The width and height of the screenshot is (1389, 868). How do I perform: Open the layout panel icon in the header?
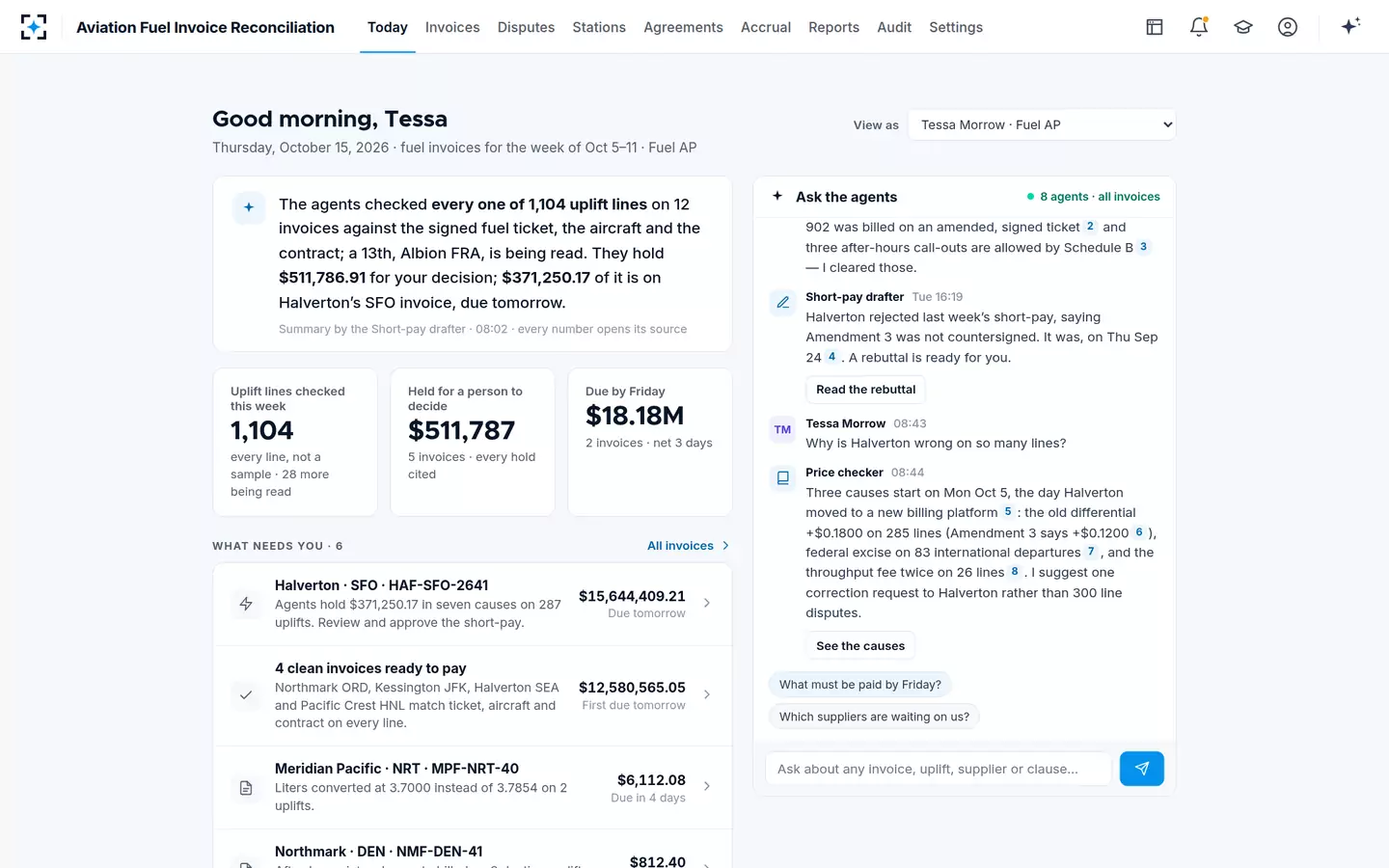[x=1155, y=27]
